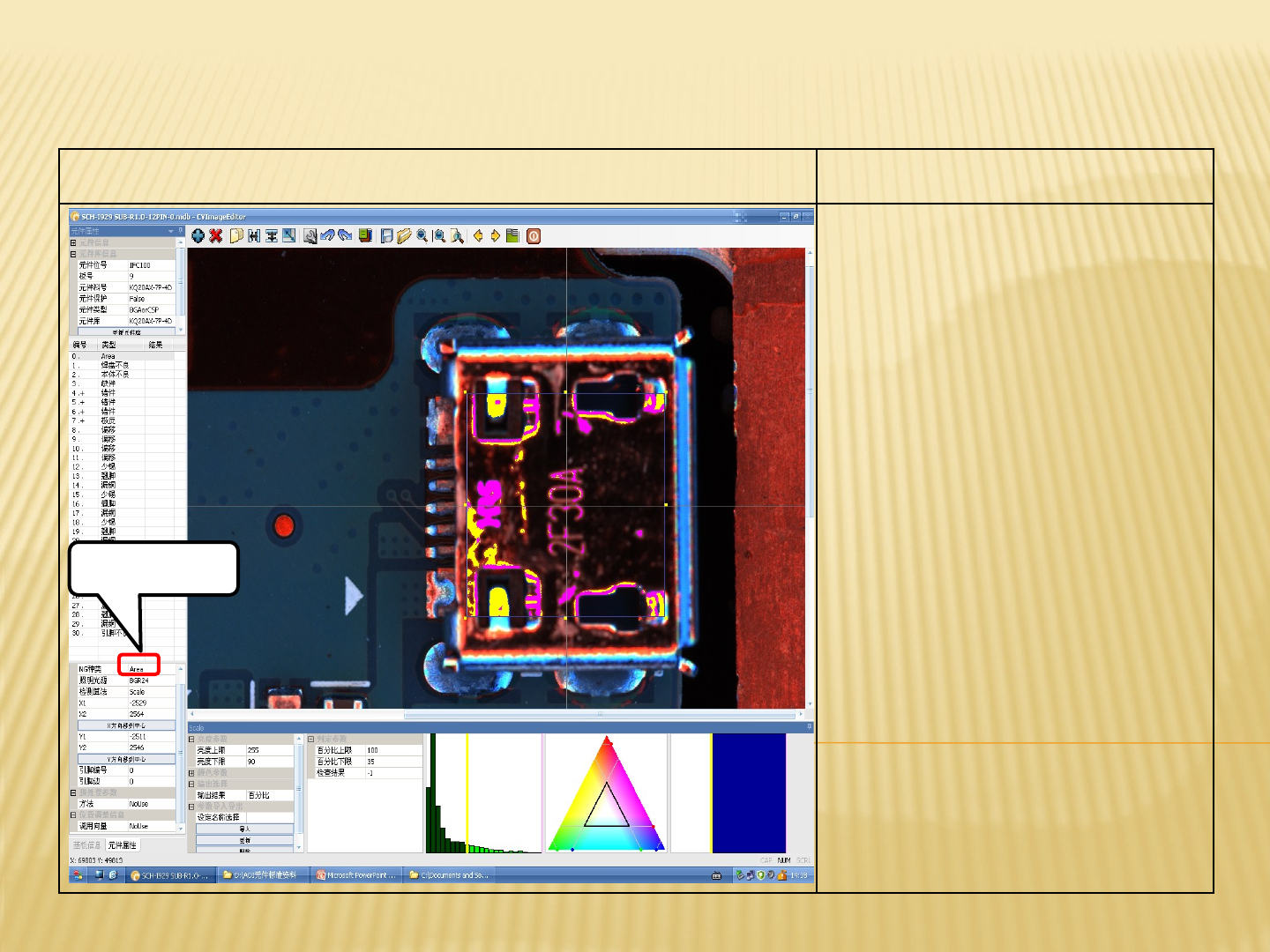
Task: Click the X1 value field -2529
Action: 152,703
